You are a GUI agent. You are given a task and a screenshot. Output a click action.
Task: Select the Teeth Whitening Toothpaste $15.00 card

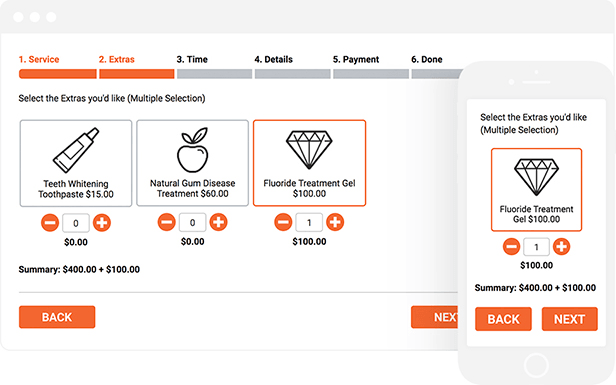(76, 163)
